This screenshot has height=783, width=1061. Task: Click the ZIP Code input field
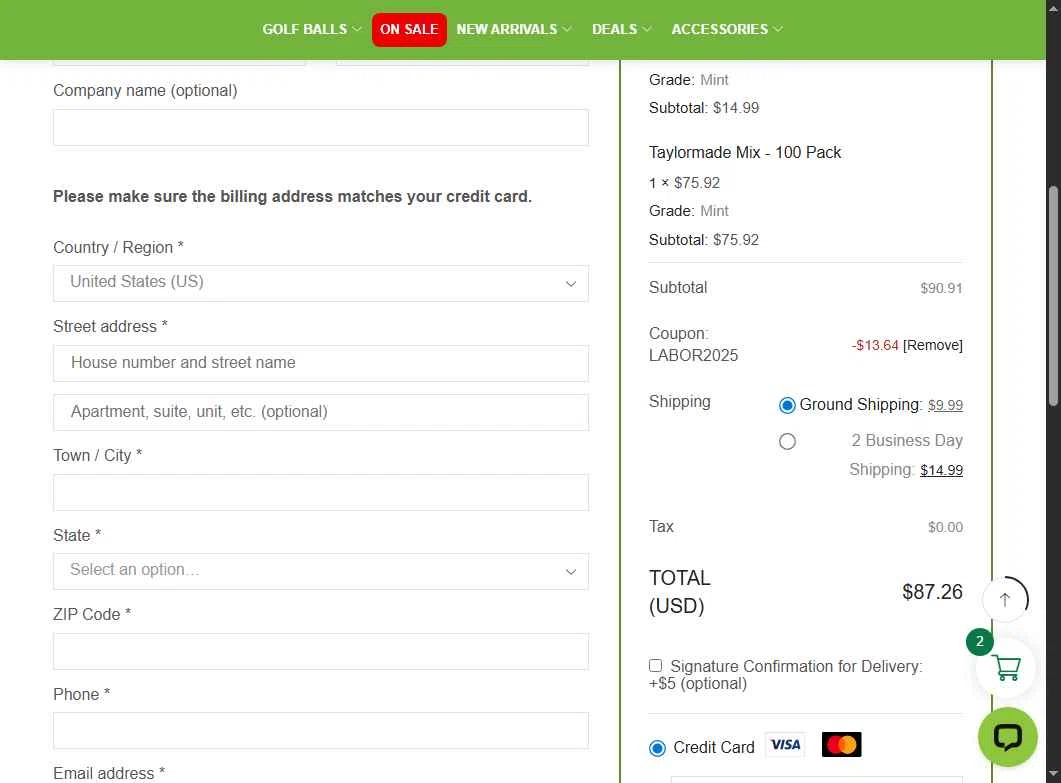[321, 651]
